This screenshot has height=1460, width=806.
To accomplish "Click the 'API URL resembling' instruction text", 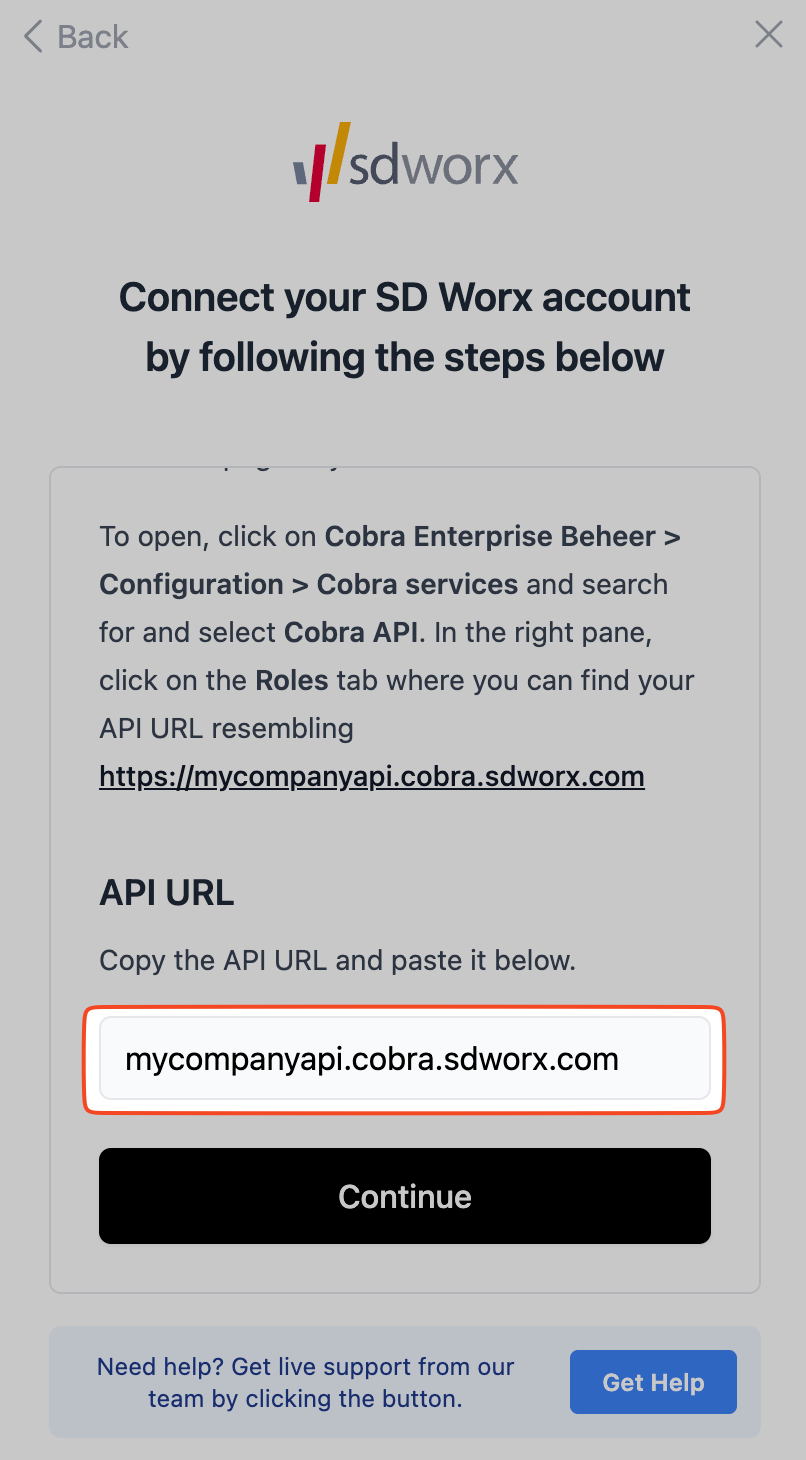I will [x=226, y=728].
